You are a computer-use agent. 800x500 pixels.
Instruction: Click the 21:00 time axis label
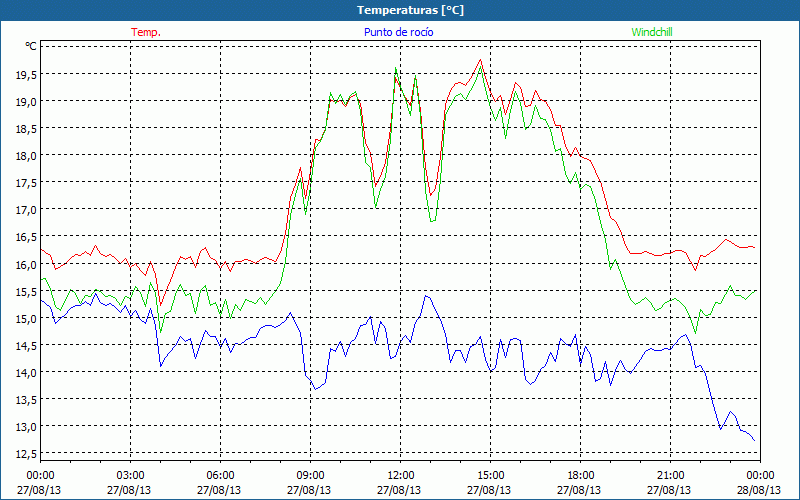coord(670,475)
